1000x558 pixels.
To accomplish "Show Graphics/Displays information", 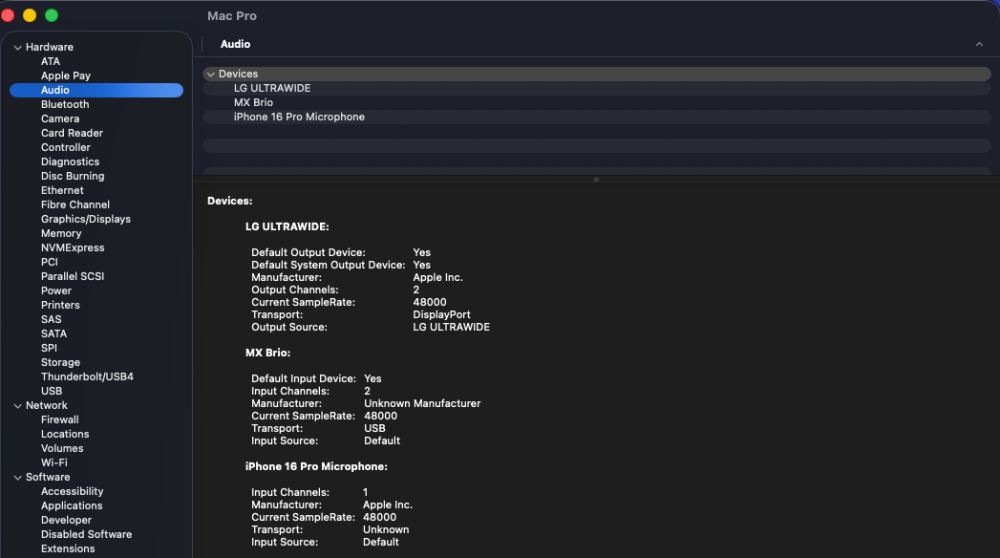I will coord(85,219).
